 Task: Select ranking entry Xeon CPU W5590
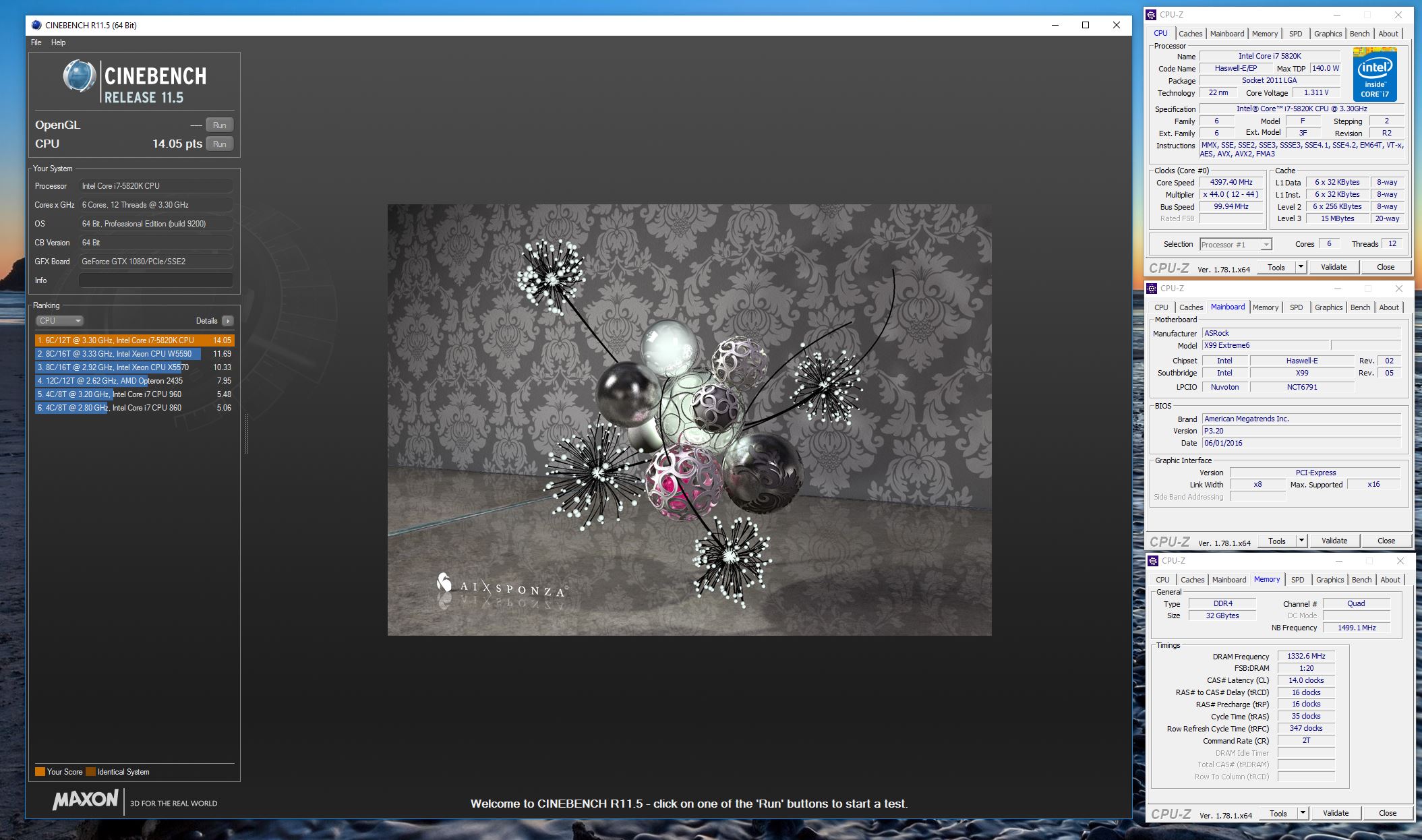tap(134, 354)
